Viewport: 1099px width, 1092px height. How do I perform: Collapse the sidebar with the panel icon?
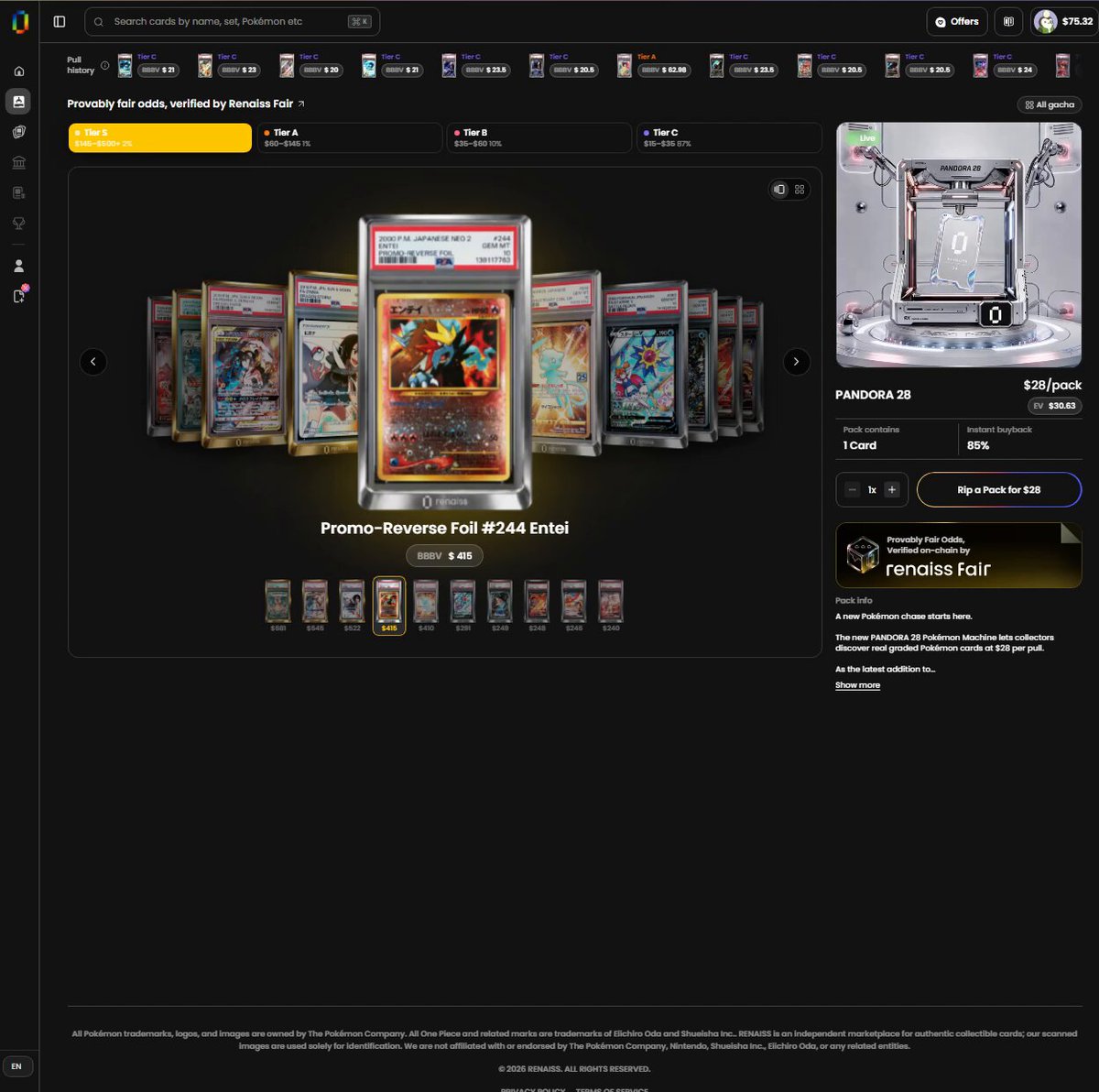(x=60, y=21)
